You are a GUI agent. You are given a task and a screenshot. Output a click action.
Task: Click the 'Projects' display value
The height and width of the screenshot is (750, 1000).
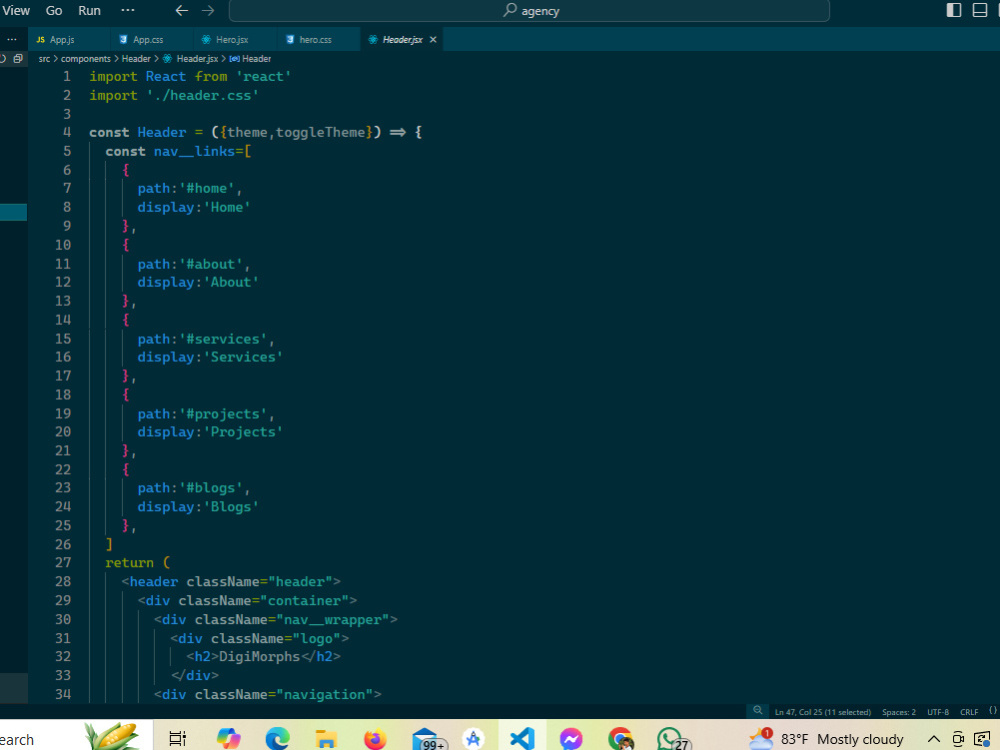point(242,432)
